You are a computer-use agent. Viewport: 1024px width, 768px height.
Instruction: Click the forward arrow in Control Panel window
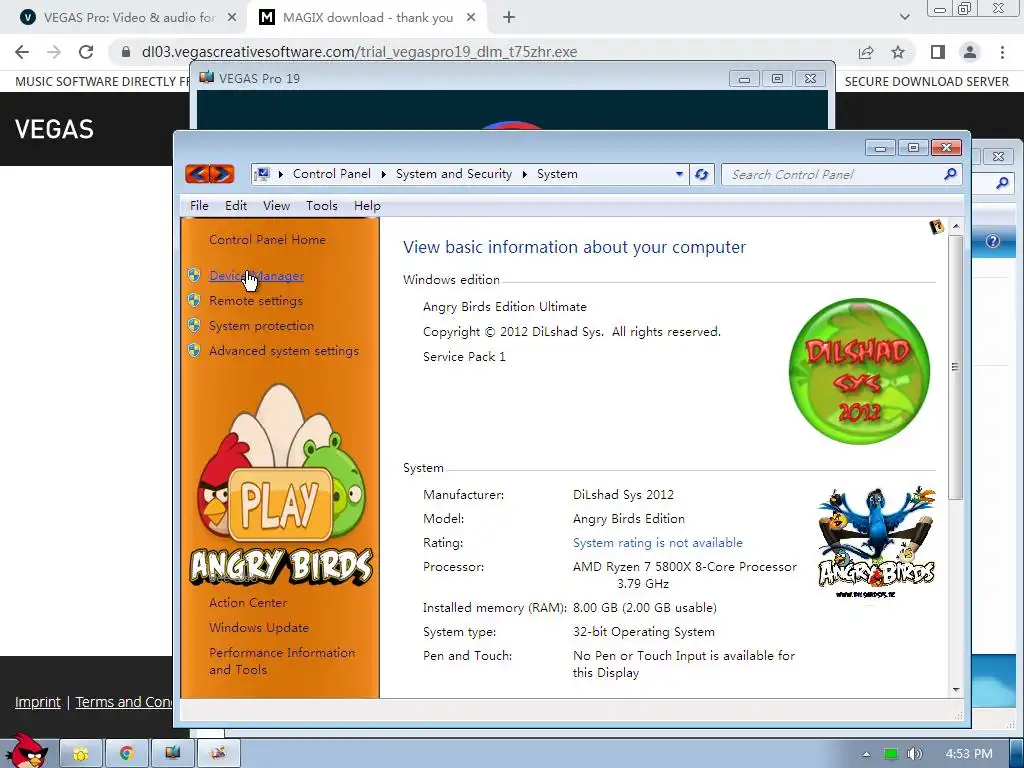point(222,174)
